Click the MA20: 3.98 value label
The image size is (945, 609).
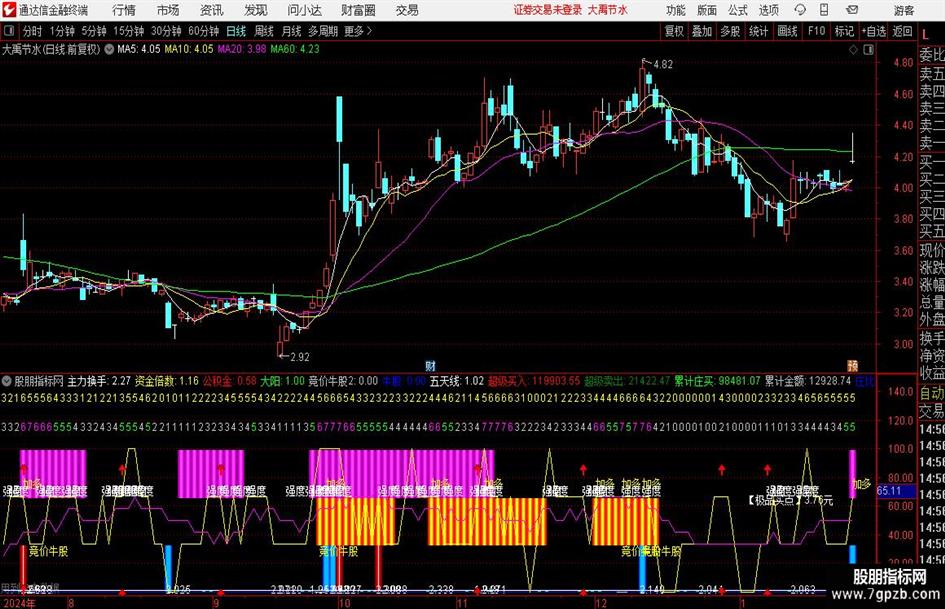[242, 49]
